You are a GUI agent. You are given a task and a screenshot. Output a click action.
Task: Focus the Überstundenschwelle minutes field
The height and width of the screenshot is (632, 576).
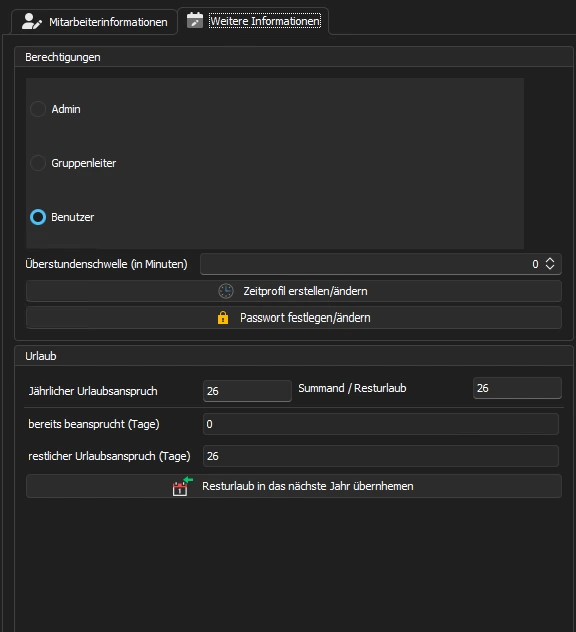point(381,264)
